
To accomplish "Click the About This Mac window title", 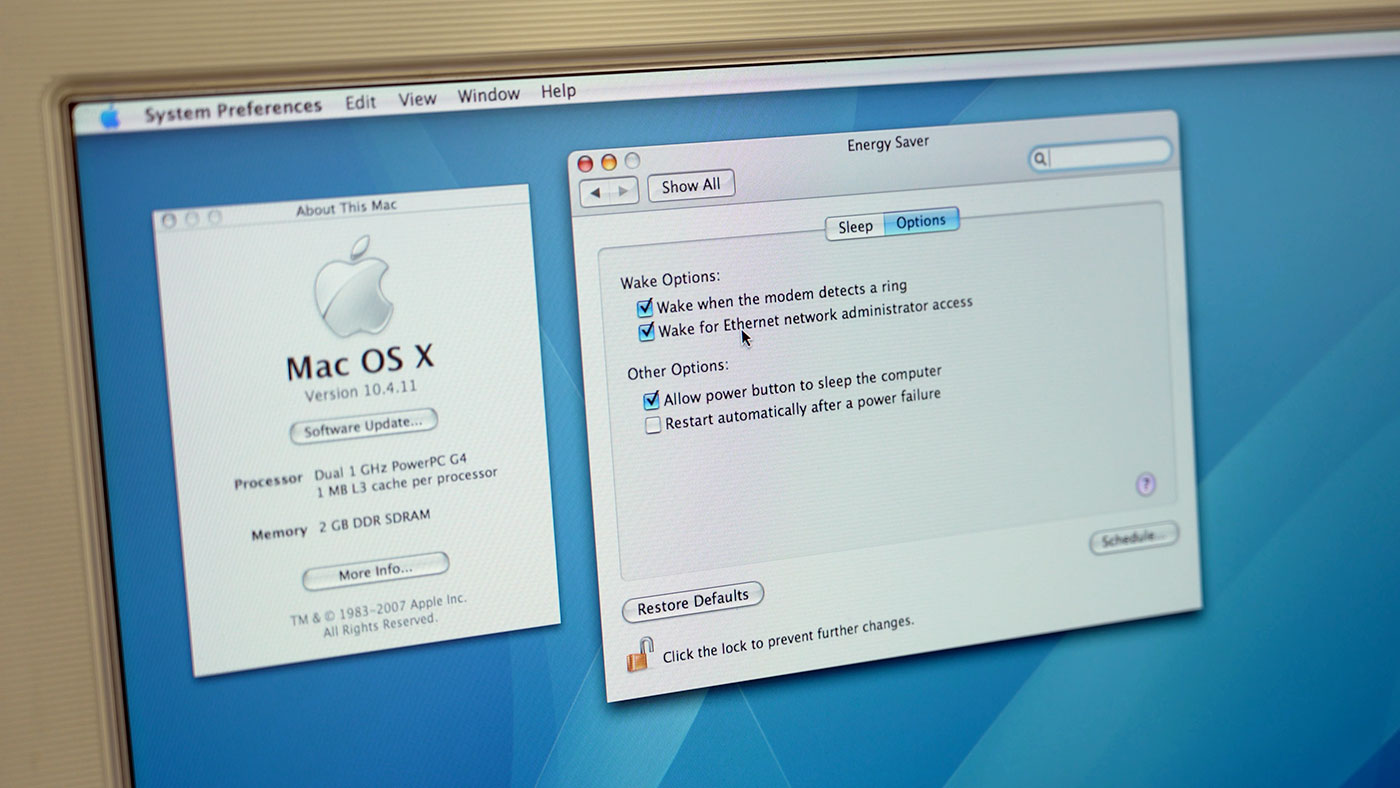I will coord(346,208).
